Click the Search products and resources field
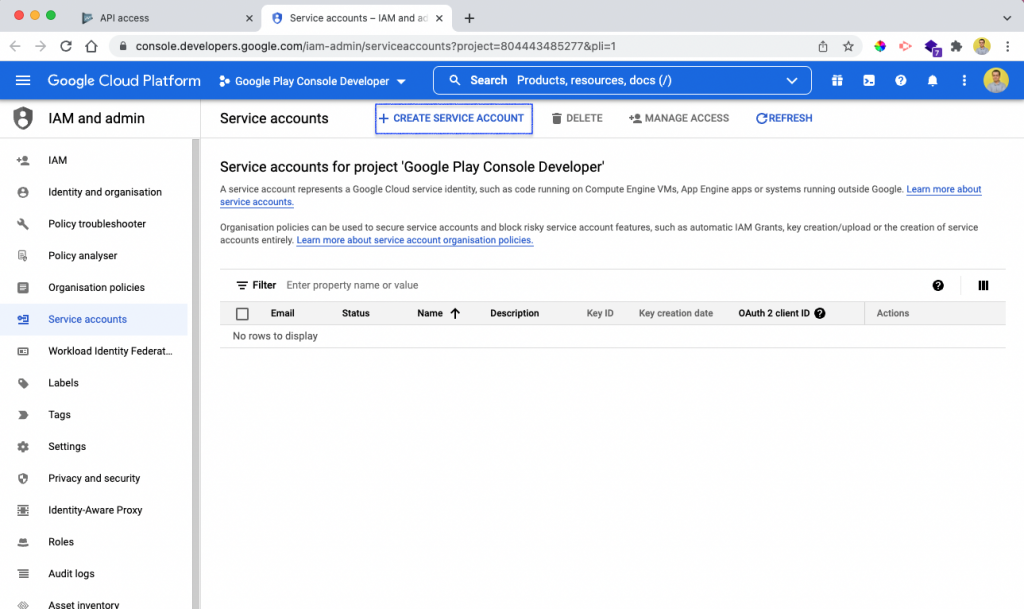Screen dimensions: 1024x609 click(x=622, y=80)
